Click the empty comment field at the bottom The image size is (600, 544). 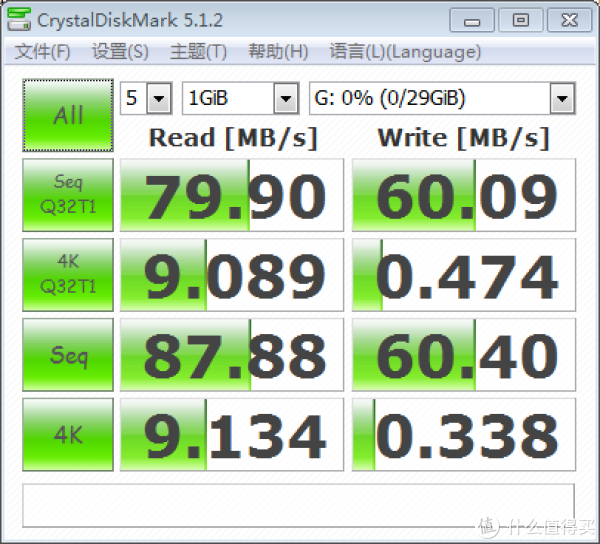tap(298, 505)
